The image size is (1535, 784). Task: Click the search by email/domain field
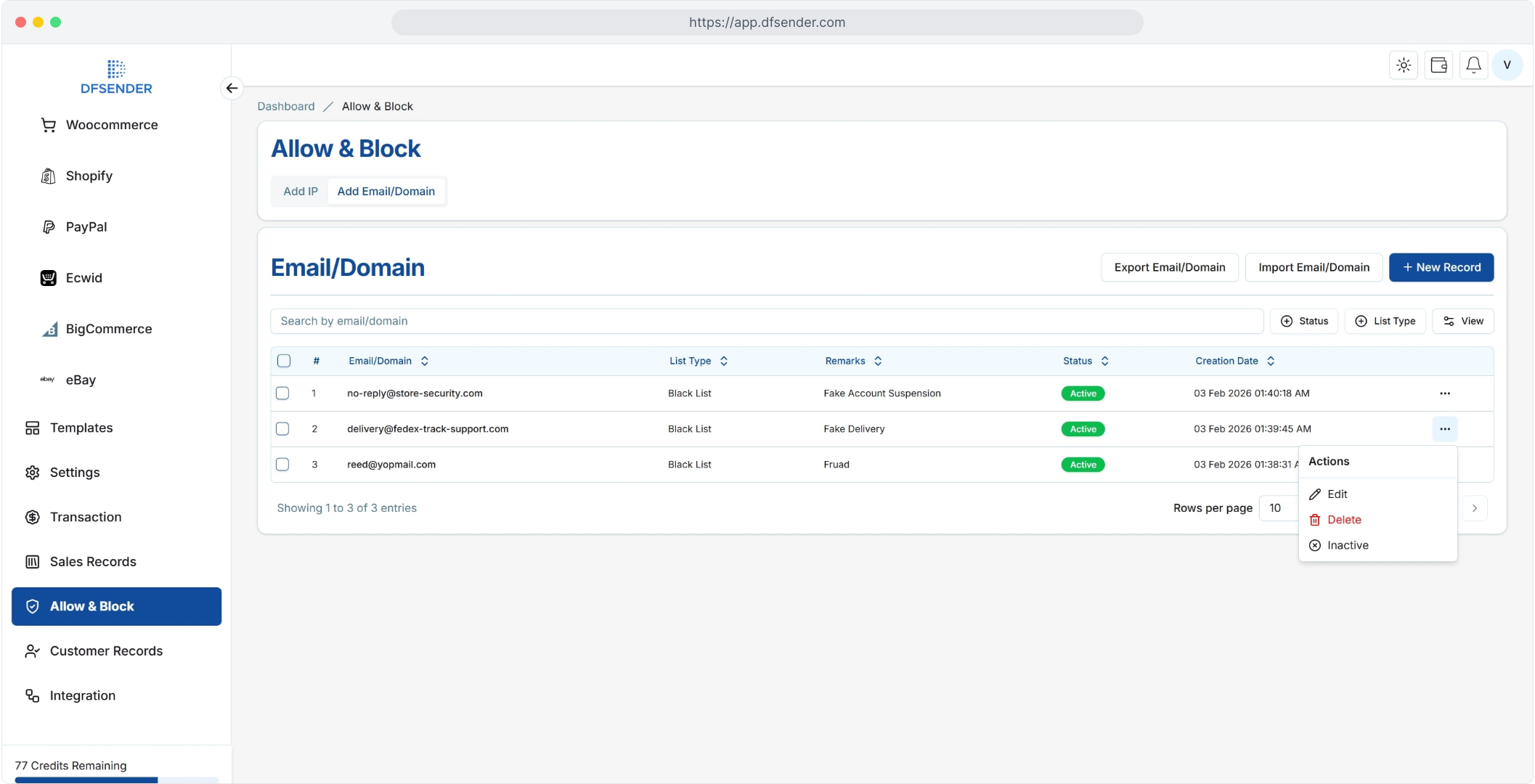click(766, 321)
